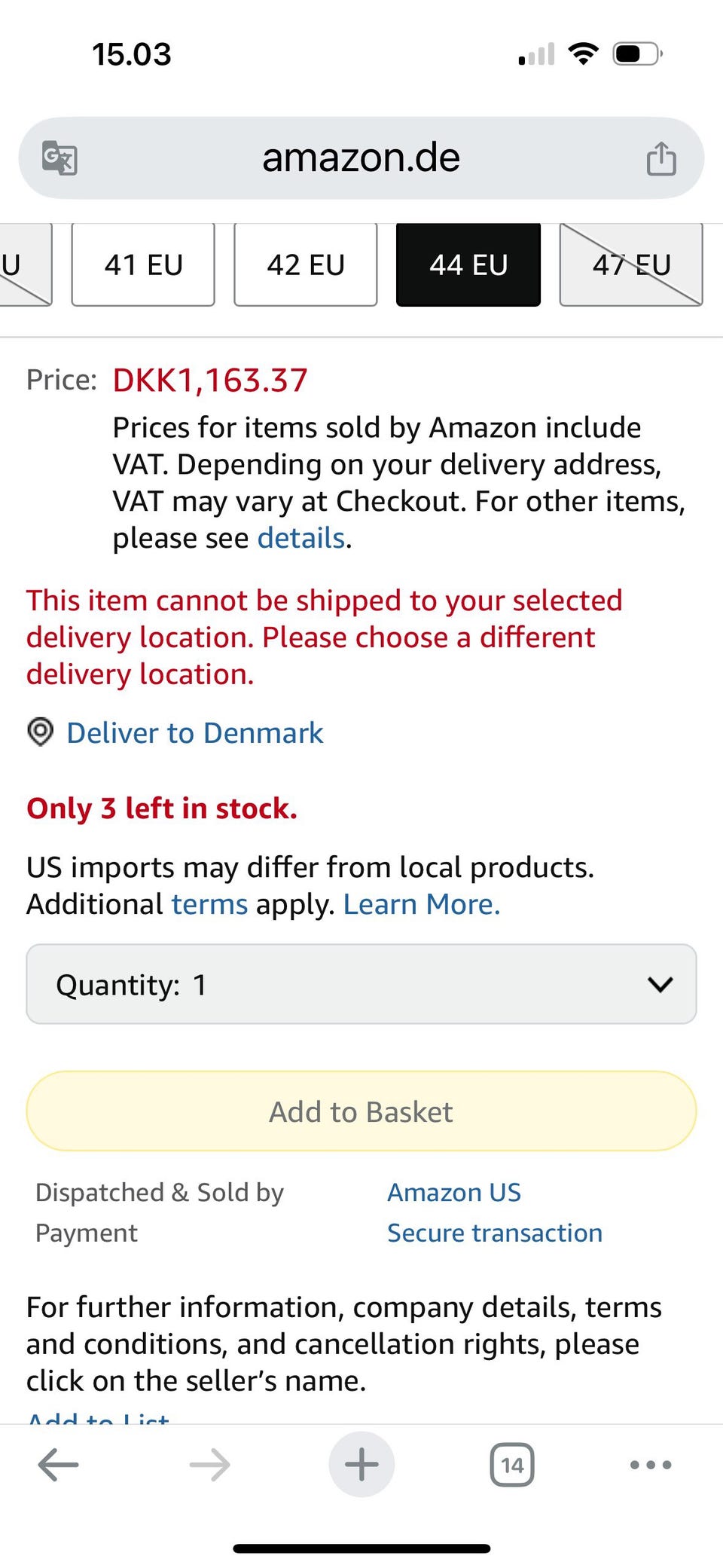Tap the amazon.de address bar
This screenshot has width=723, height=1568.
coord(361,158)
